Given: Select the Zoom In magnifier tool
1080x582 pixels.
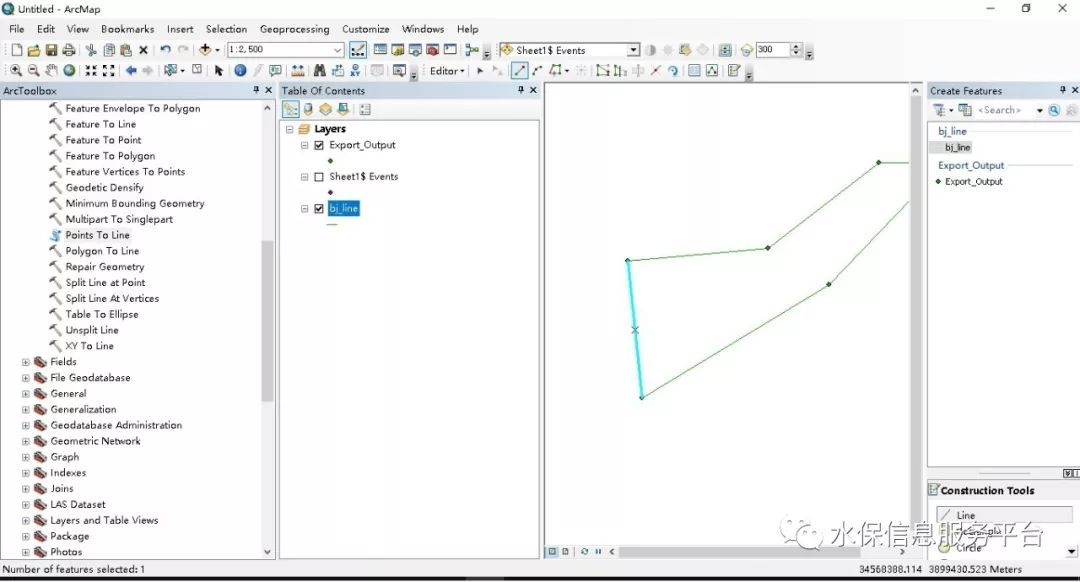Looking at the screenshot, I should click(15, 70).
